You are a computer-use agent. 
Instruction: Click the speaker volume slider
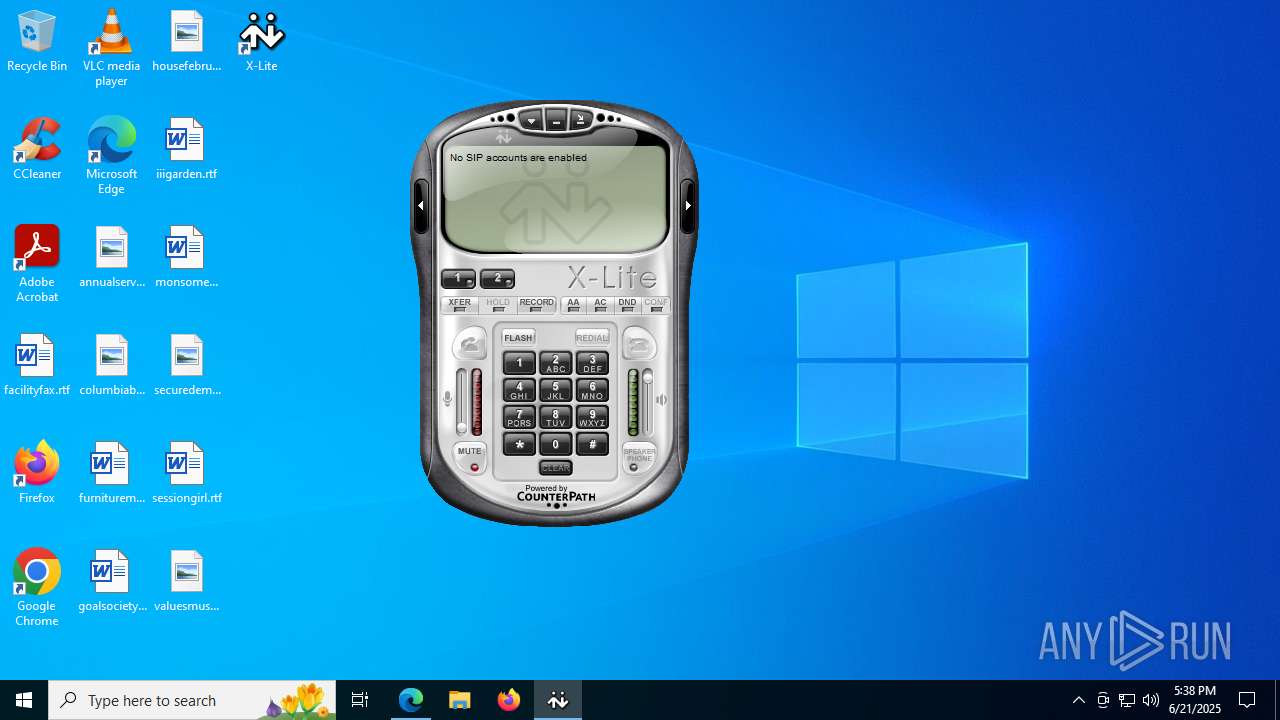[648, 401]
